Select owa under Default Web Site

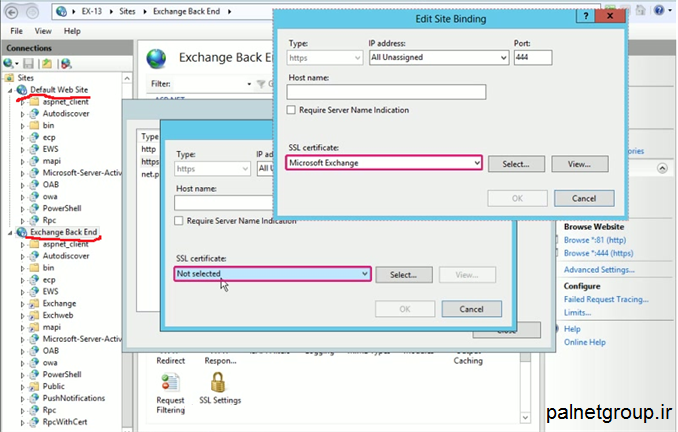[50, 197]
